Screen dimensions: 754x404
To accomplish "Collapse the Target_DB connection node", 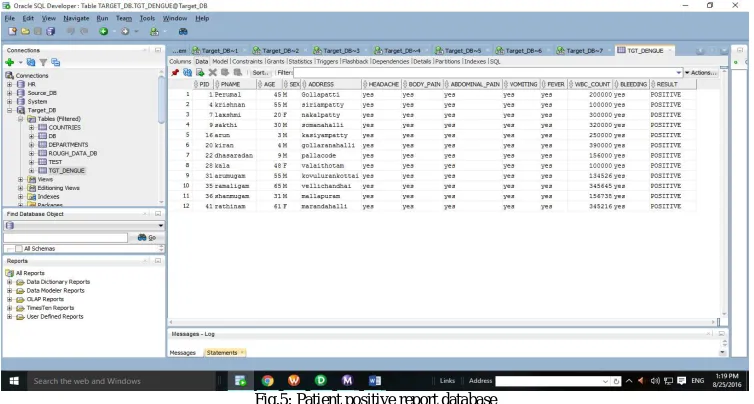I will tap(10, 110).
